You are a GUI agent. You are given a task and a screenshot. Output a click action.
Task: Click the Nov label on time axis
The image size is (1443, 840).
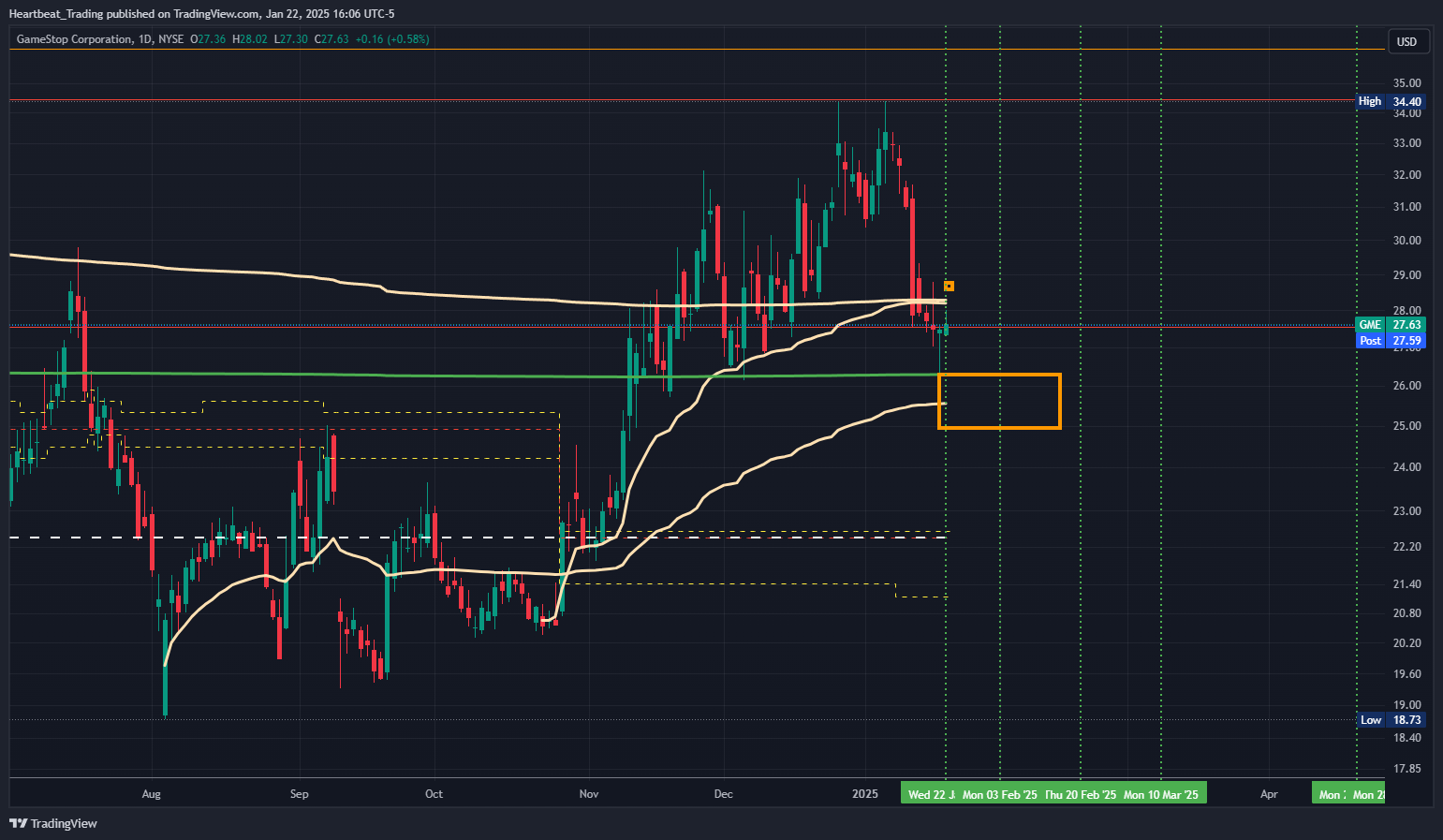[x=589, y=794]
